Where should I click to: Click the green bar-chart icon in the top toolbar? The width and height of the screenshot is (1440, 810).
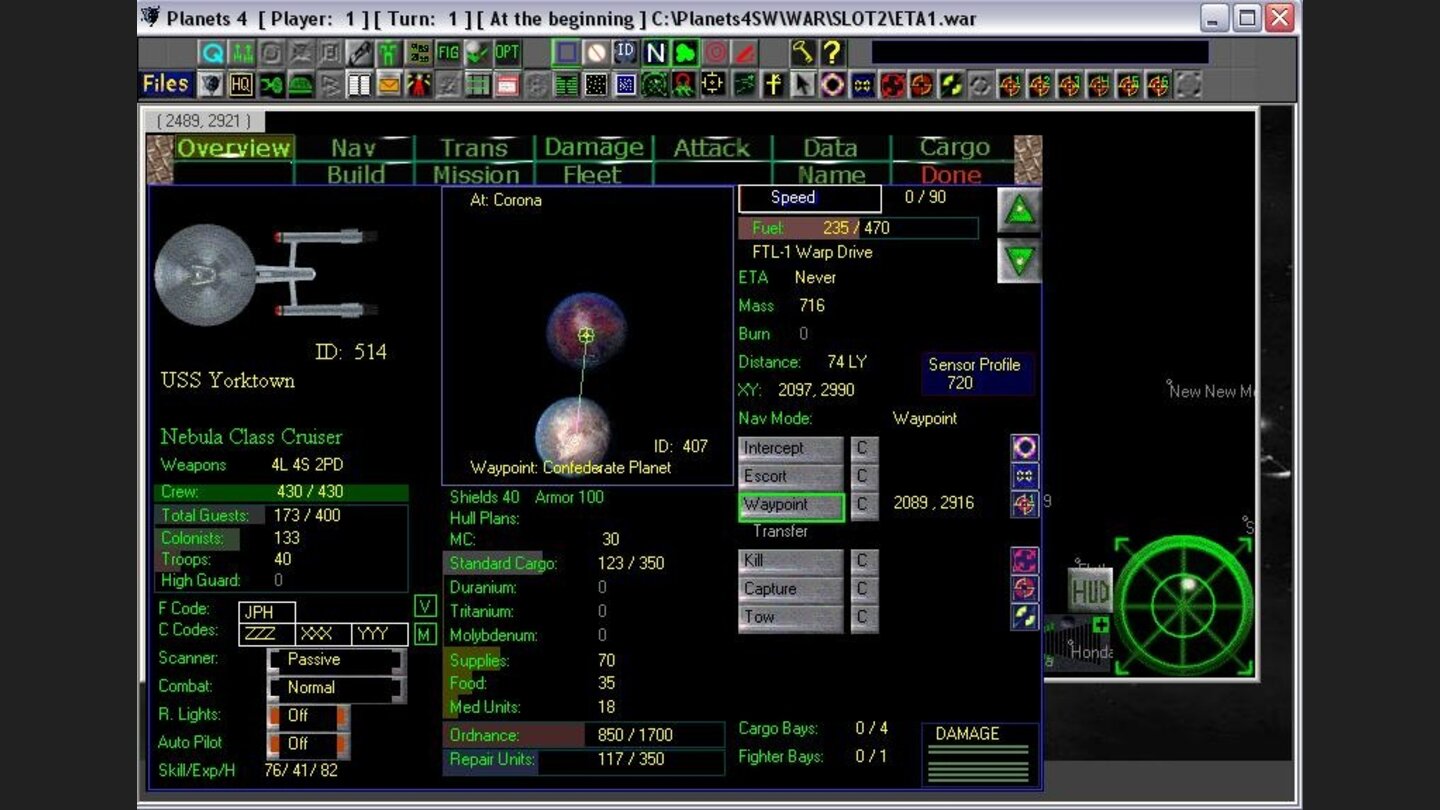[241, 52]
